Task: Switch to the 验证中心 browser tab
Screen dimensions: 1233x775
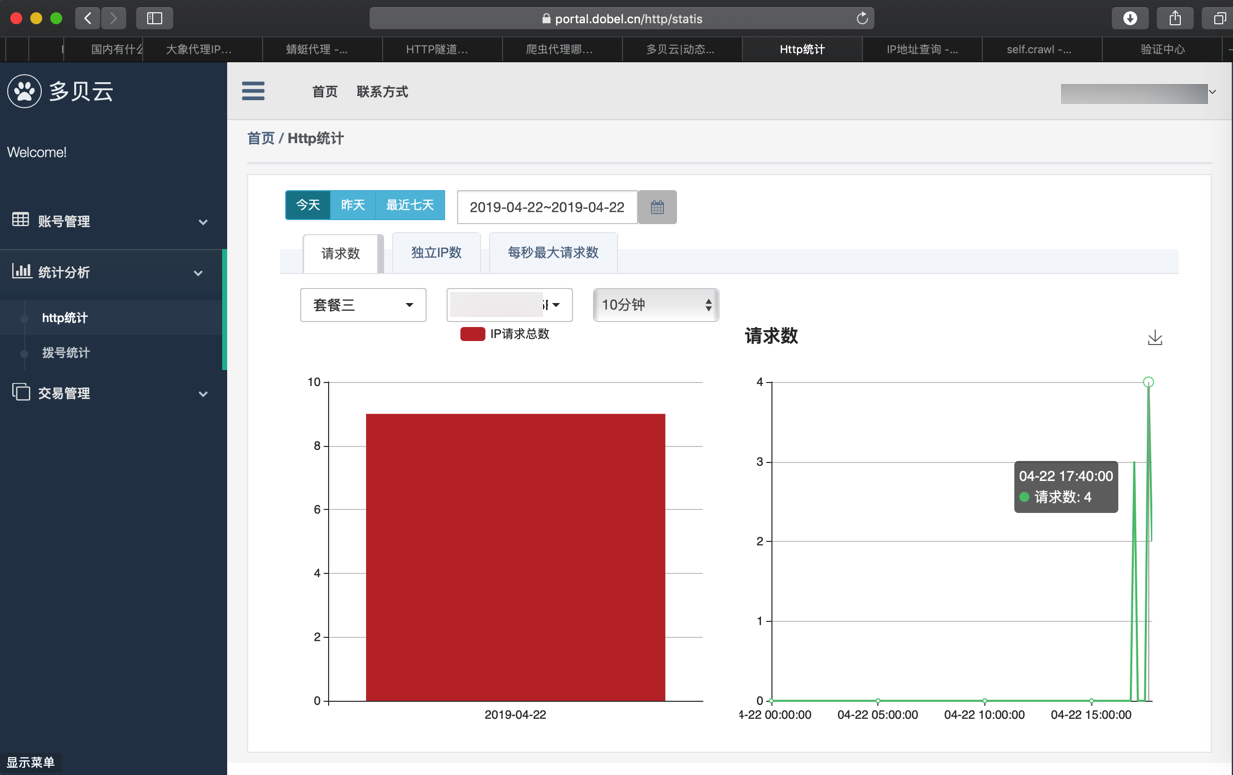Action: pyautogui.click(x=1162, y=49)
